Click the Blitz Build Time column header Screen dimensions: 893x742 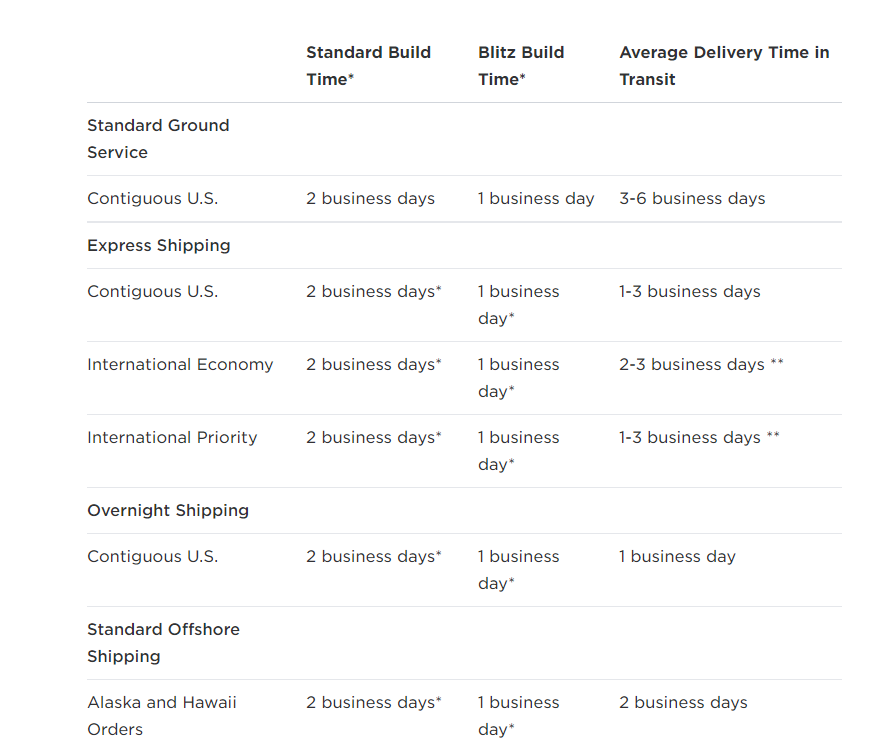[521, 65]
